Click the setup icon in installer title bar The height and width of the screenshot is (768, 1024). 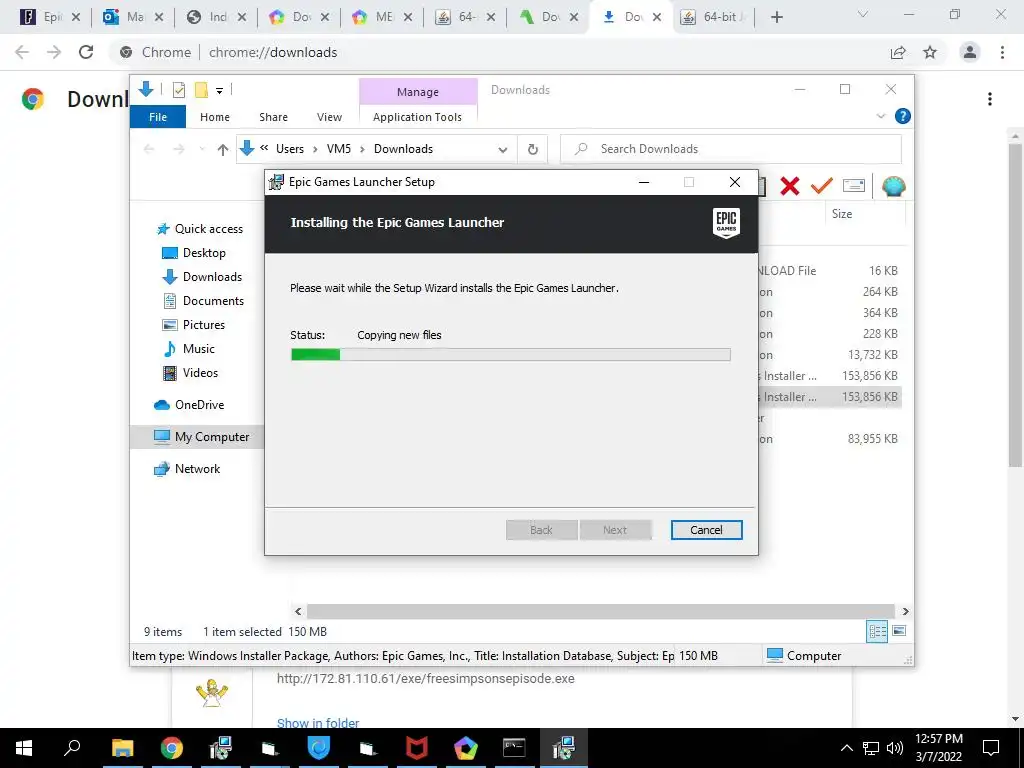pyautogui.click(x=276, y=182)
